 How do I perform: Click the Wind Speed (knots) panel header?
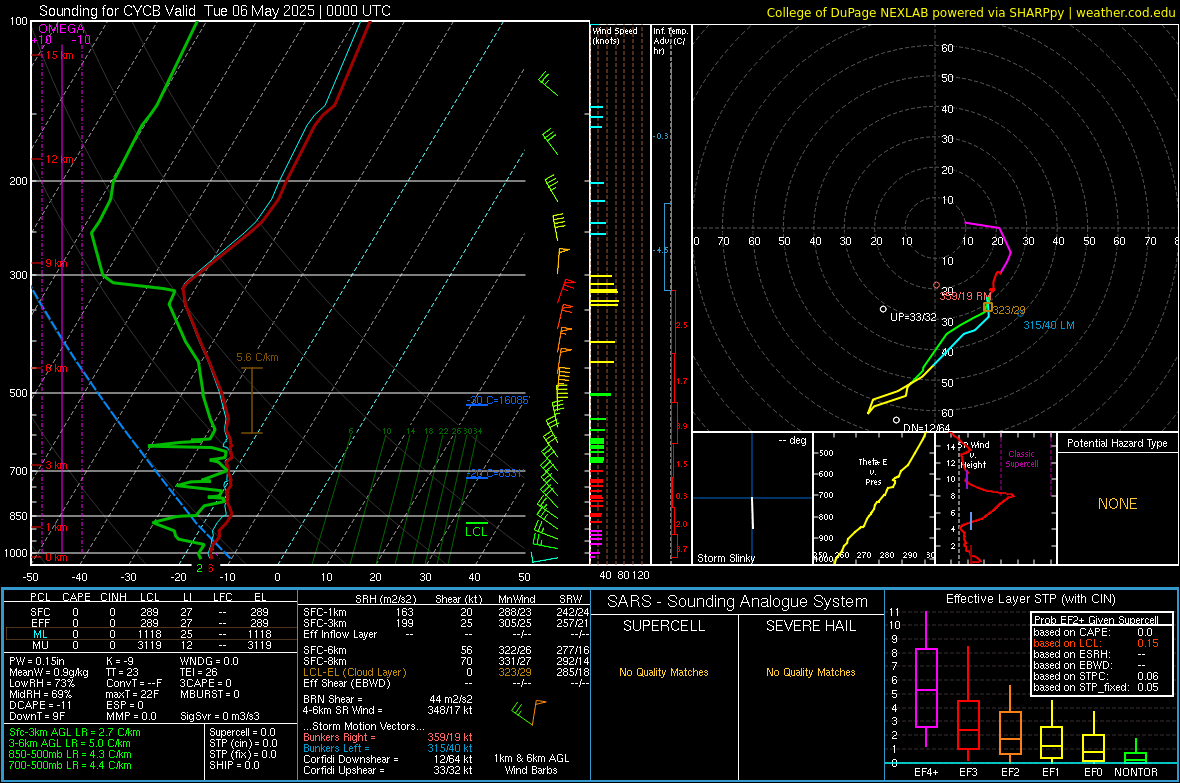coord(615,35)
